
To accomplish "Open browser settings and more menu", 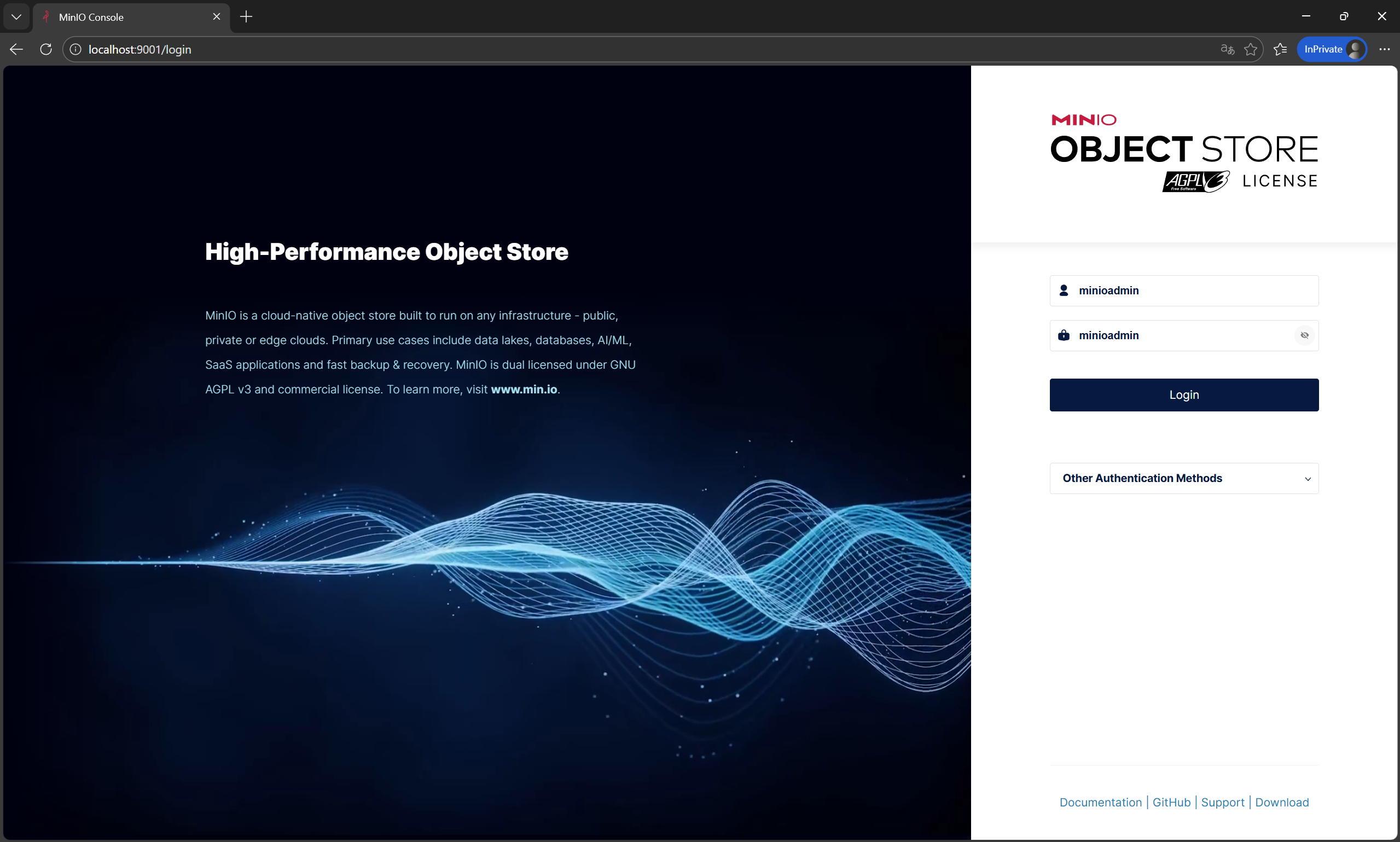I will coord(1384,49).
